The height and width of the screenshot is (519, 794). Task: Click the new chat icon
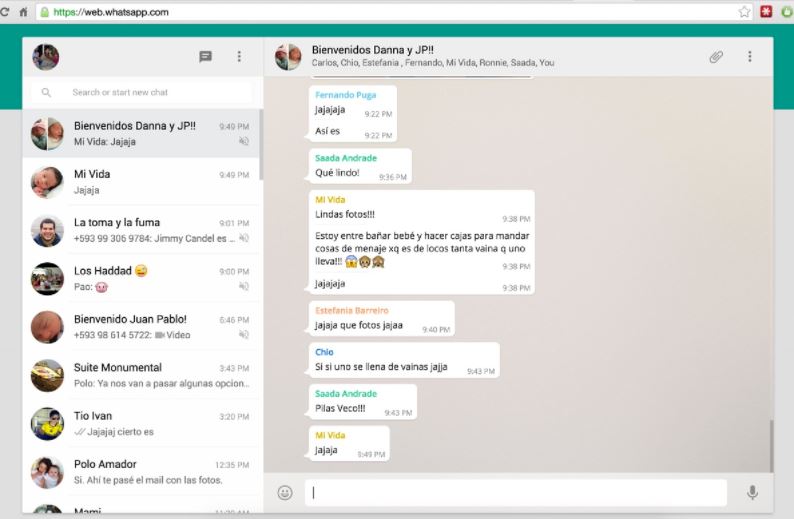click(206, 57)
